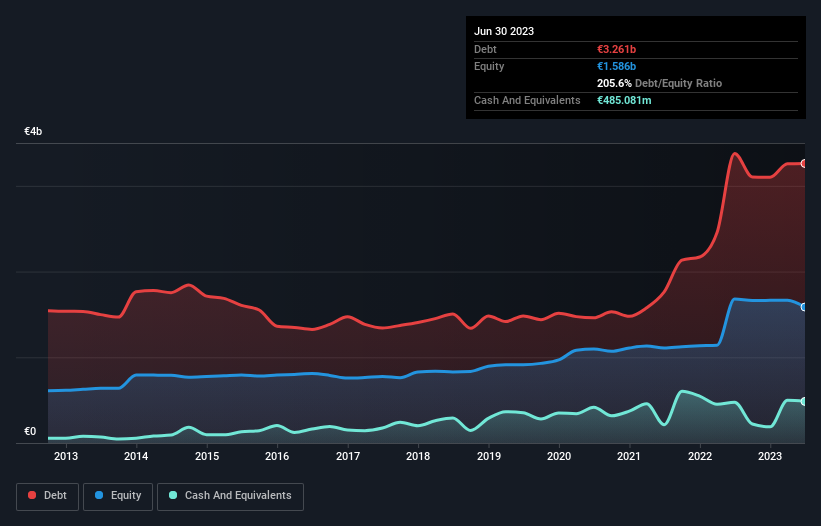Click the 2016 x-axis label
Screen dimensions: 821x526
pyautogui.click(x=277, y=456)
